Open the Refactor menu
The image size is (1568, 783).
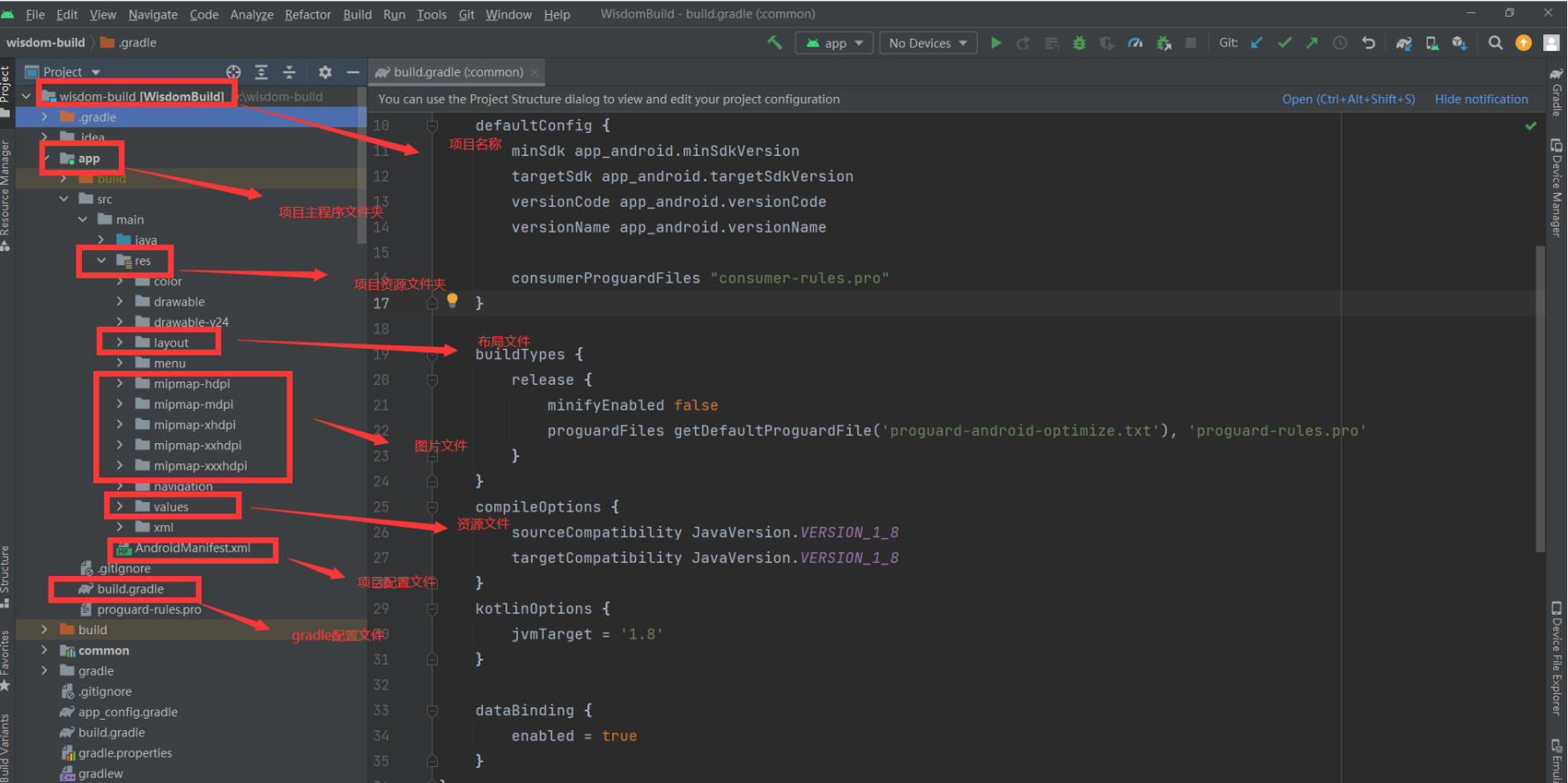click(x=307, y=14)
